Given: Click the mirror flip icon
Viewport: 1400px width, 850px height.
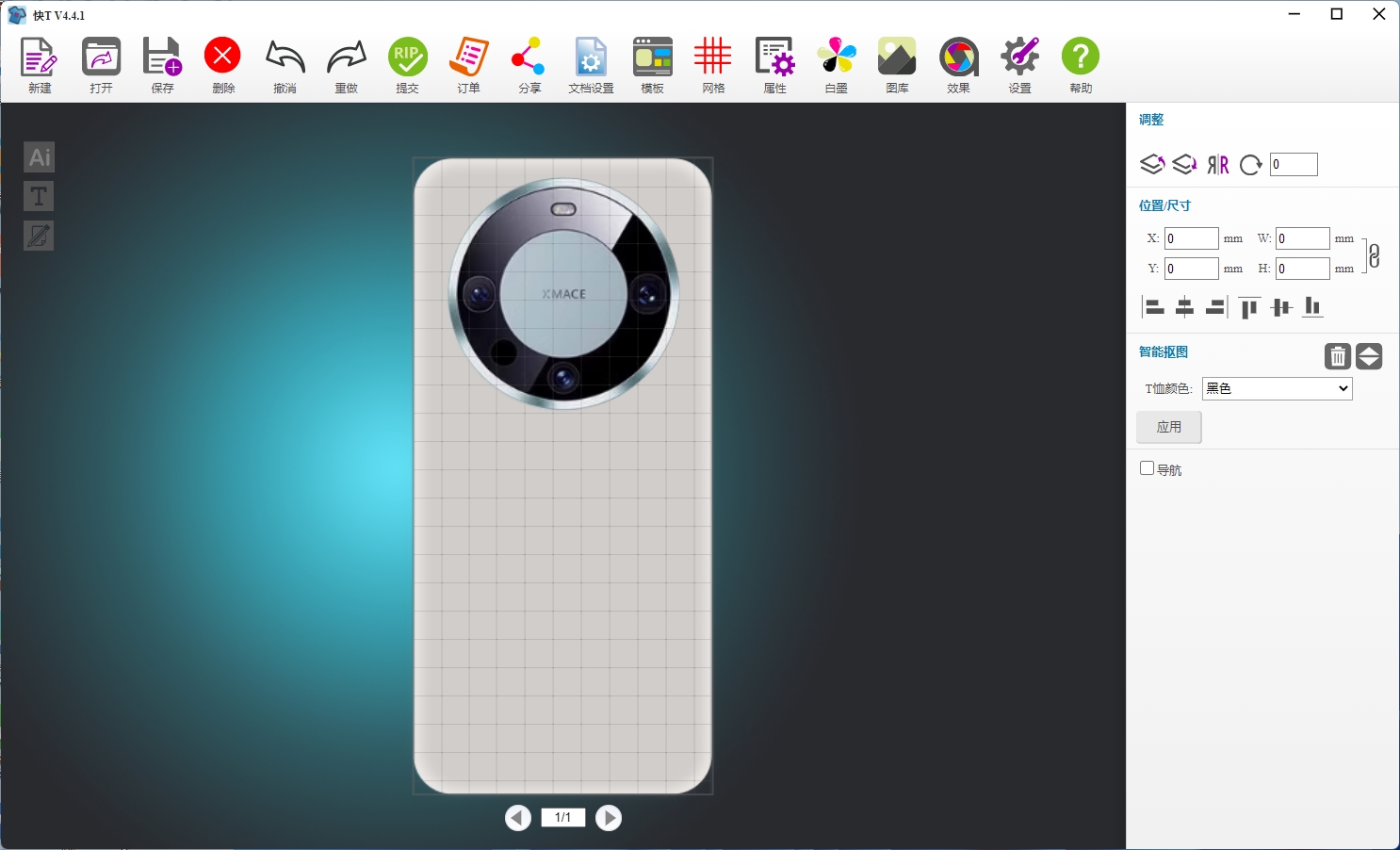Looking at the screenshot, I should [x=1218, y=165].
